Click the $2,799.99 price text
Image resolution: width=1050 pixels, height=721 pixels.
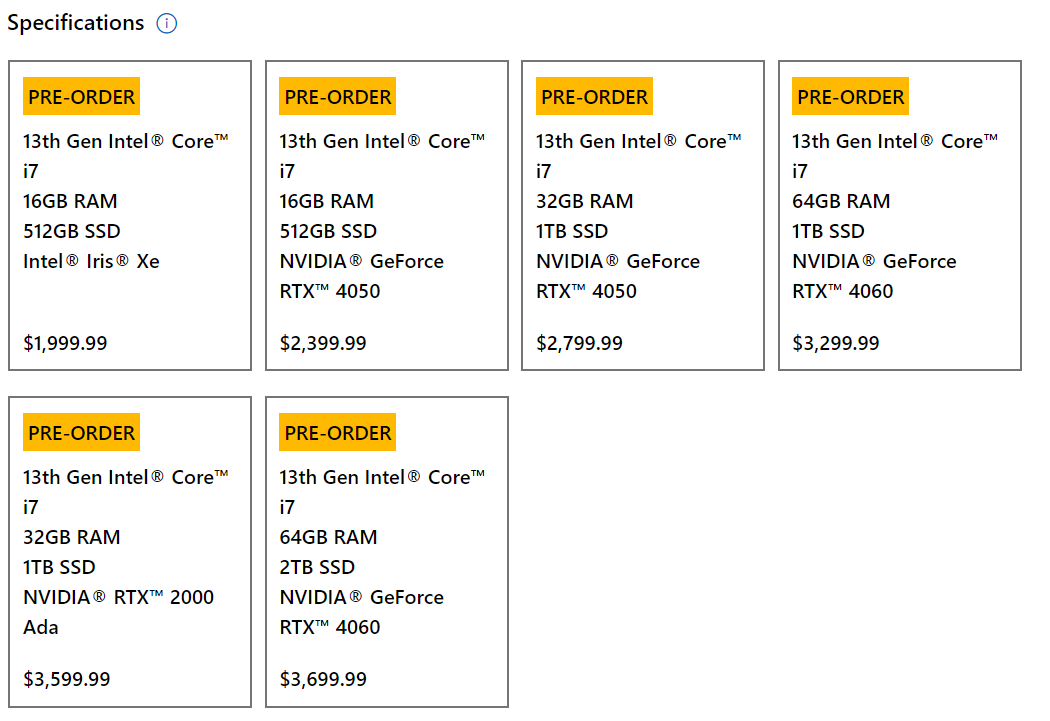579,343
